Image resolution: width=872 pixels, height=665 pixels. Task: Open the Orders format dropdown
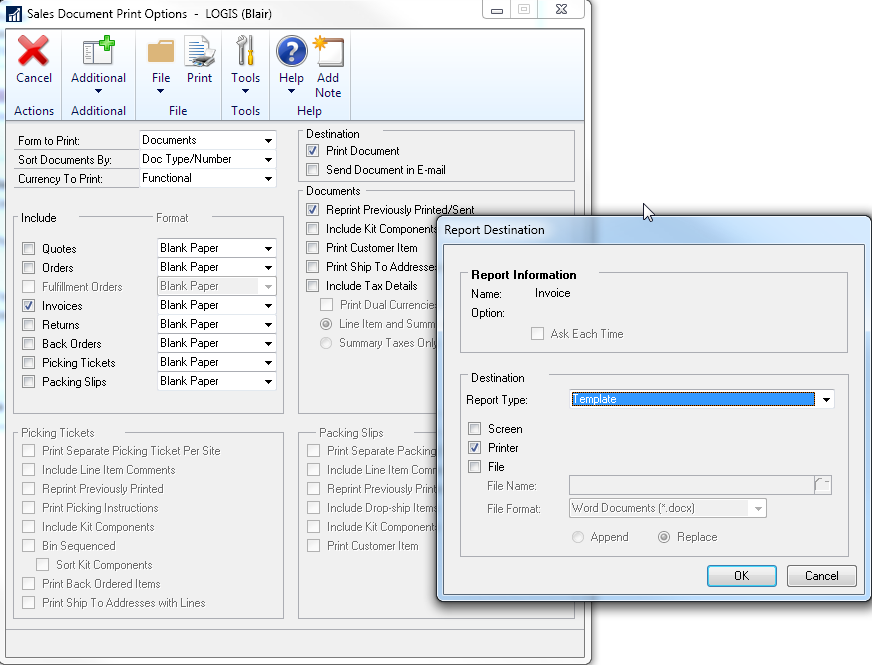(268, 268)
